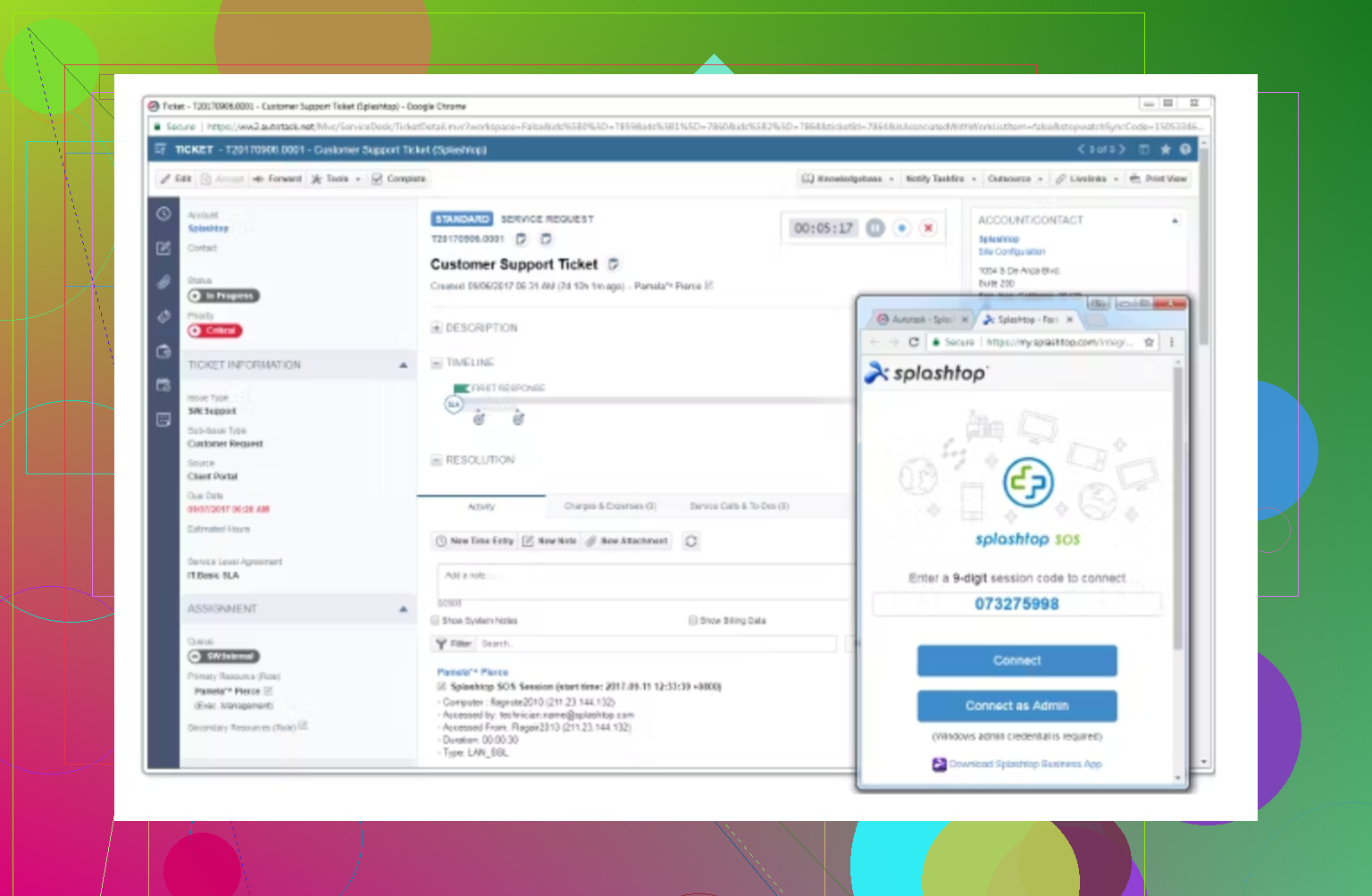The image size is (1372, 896).
Task: Expand the Description section
Action: coord(437,328)
